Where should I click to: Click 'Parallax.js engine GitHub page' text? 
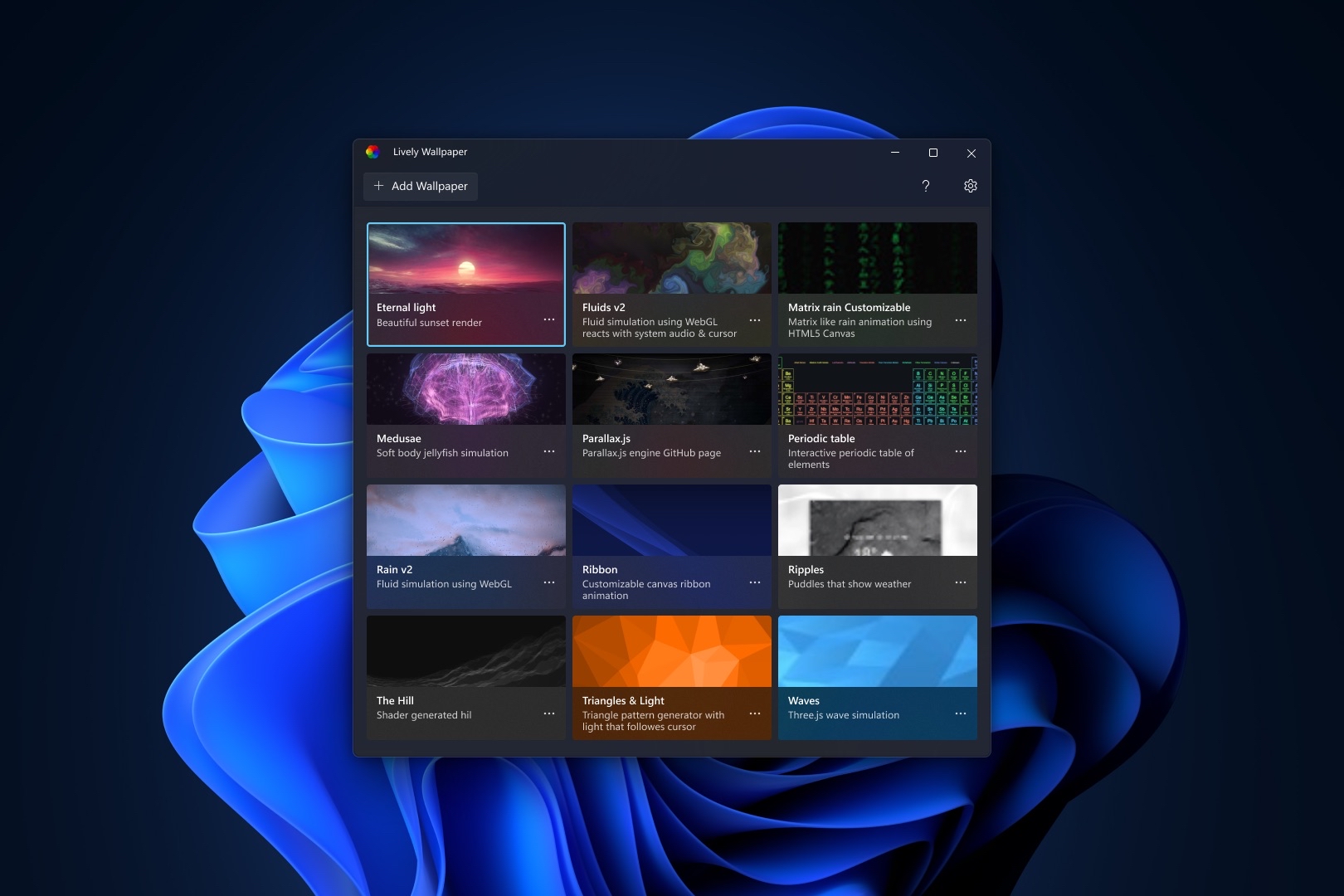(651, 453)
